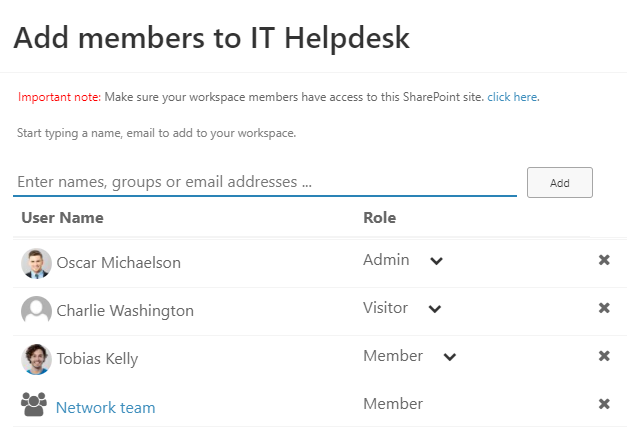Remove Charlie Washington with the X icon
This screenshot has height=429, width=627.
click(604, 308)
